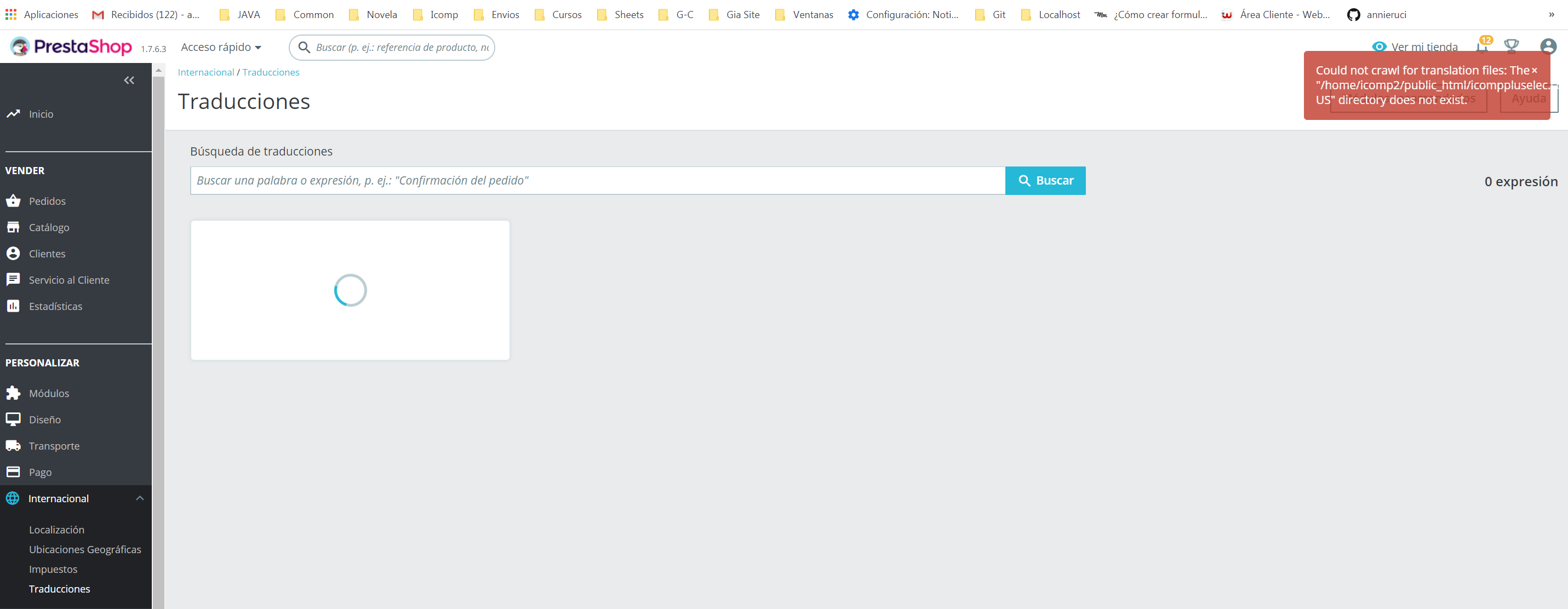Open Catálogo store icon
Screen dimensions: 1568x609
[x=13, y=227]
